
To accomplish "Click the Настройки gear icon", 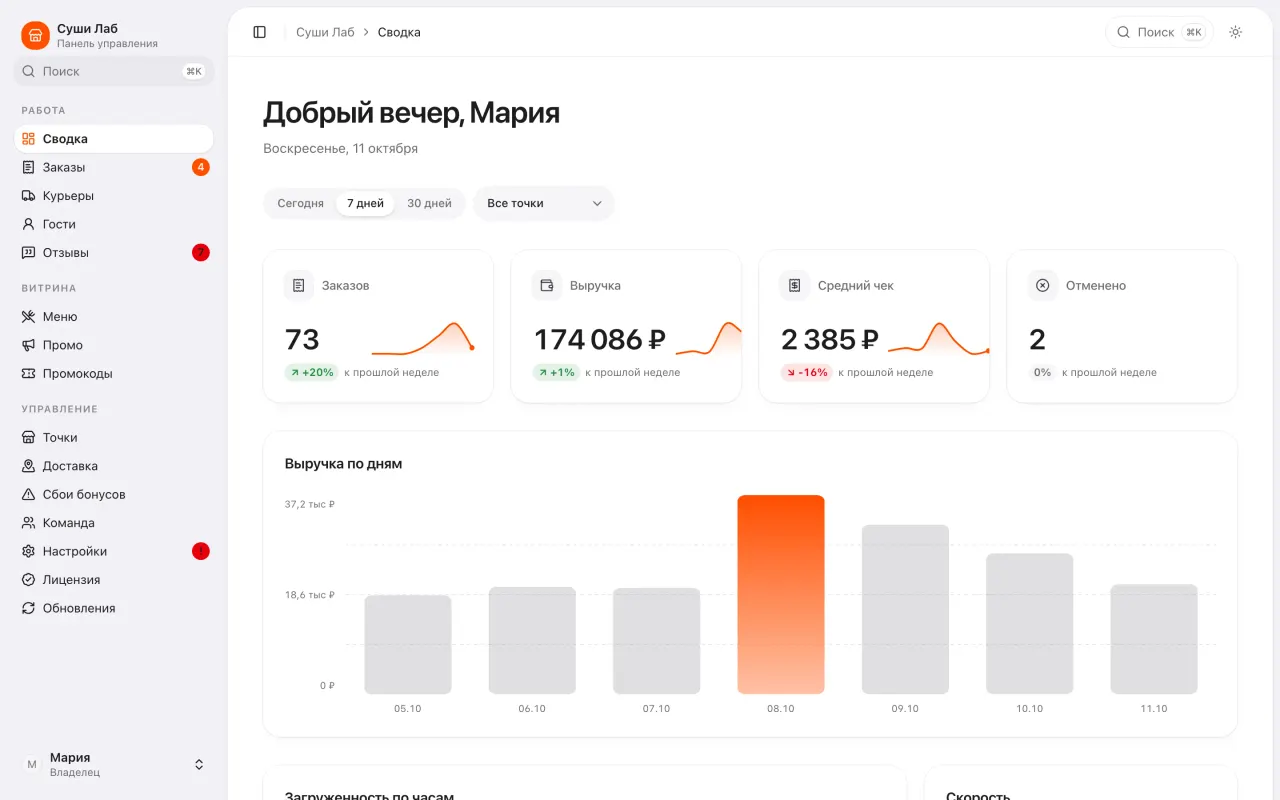I will coord(29,552).
